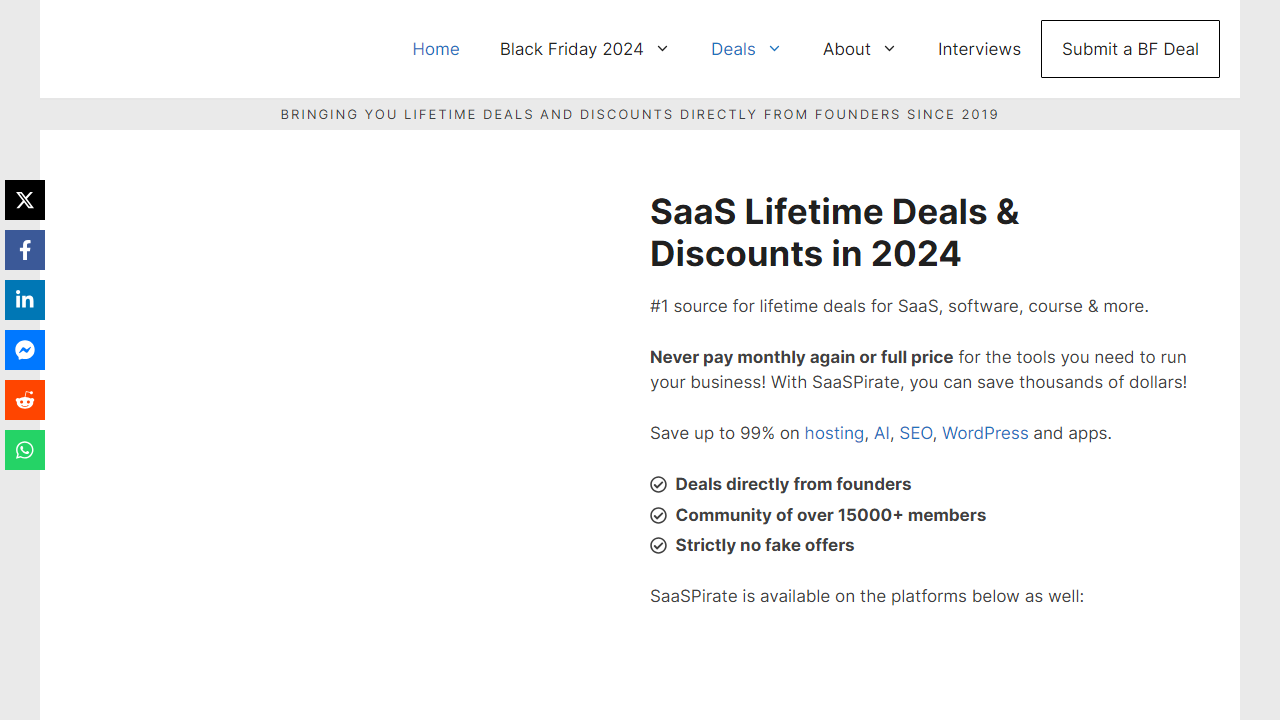Viewport: 1280px width, 720px height.
Task: Visit the WordPress deals link
Action: coord(985,433)
